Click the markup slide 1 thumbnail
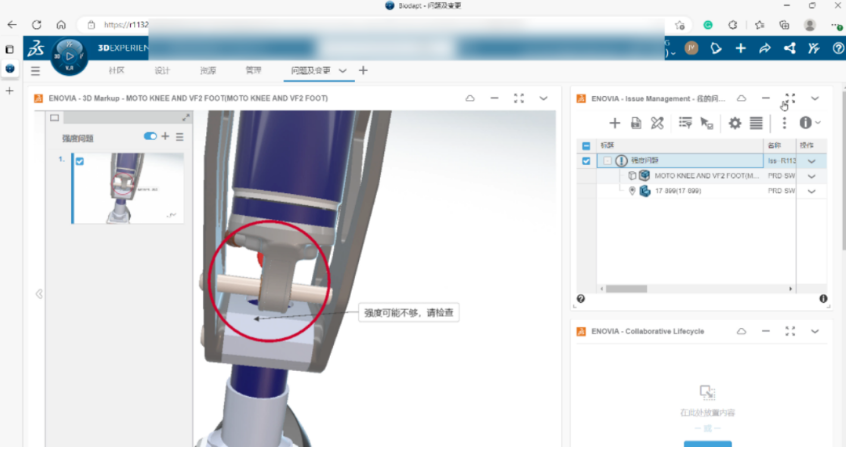The width and height of the screenshot is (847, 449). (127, 188)
